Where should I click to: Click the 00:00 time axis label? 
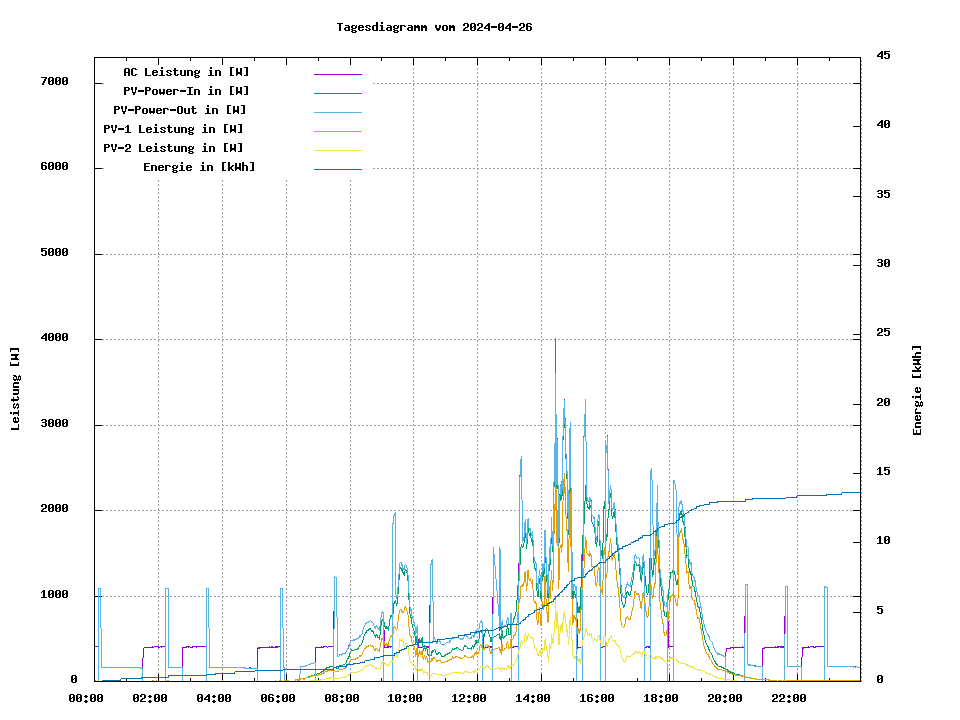pyautogui.click(x=86, y=698)
